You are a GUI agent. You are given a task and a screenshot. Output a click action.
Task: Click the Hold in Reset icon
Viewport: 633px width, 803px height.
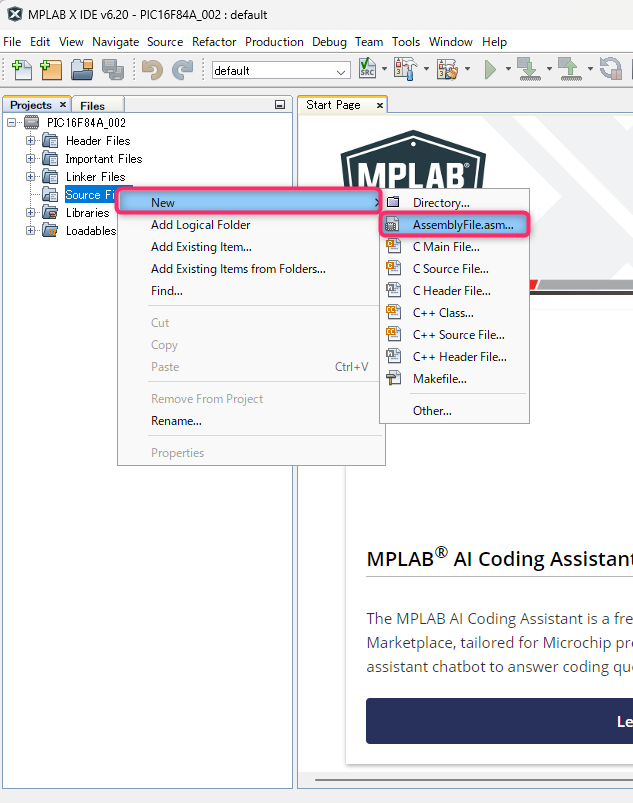coord(610,69)
